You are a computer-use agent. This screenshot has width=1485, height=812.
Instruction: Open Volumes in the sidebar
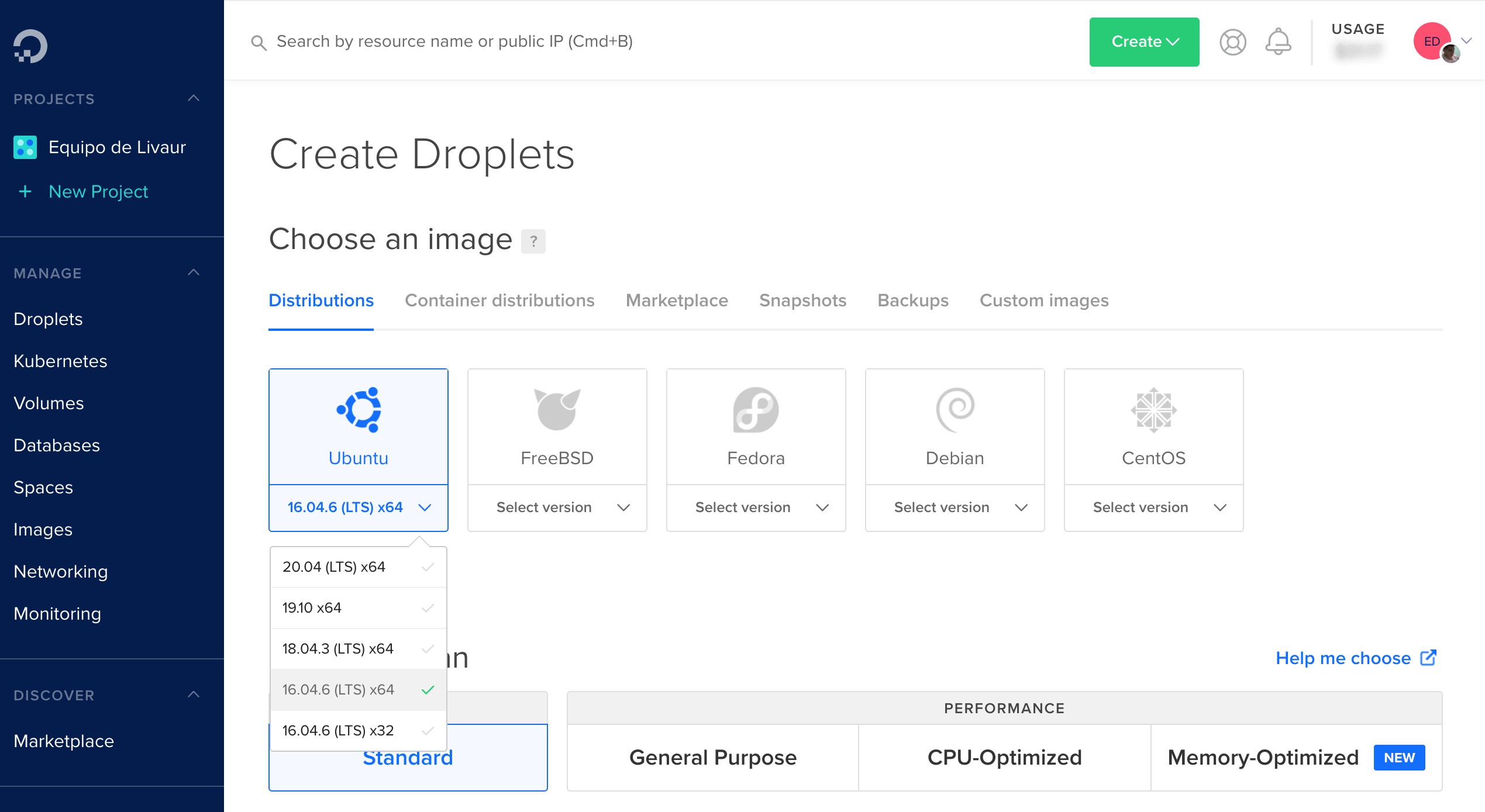[x=49, y=403]
